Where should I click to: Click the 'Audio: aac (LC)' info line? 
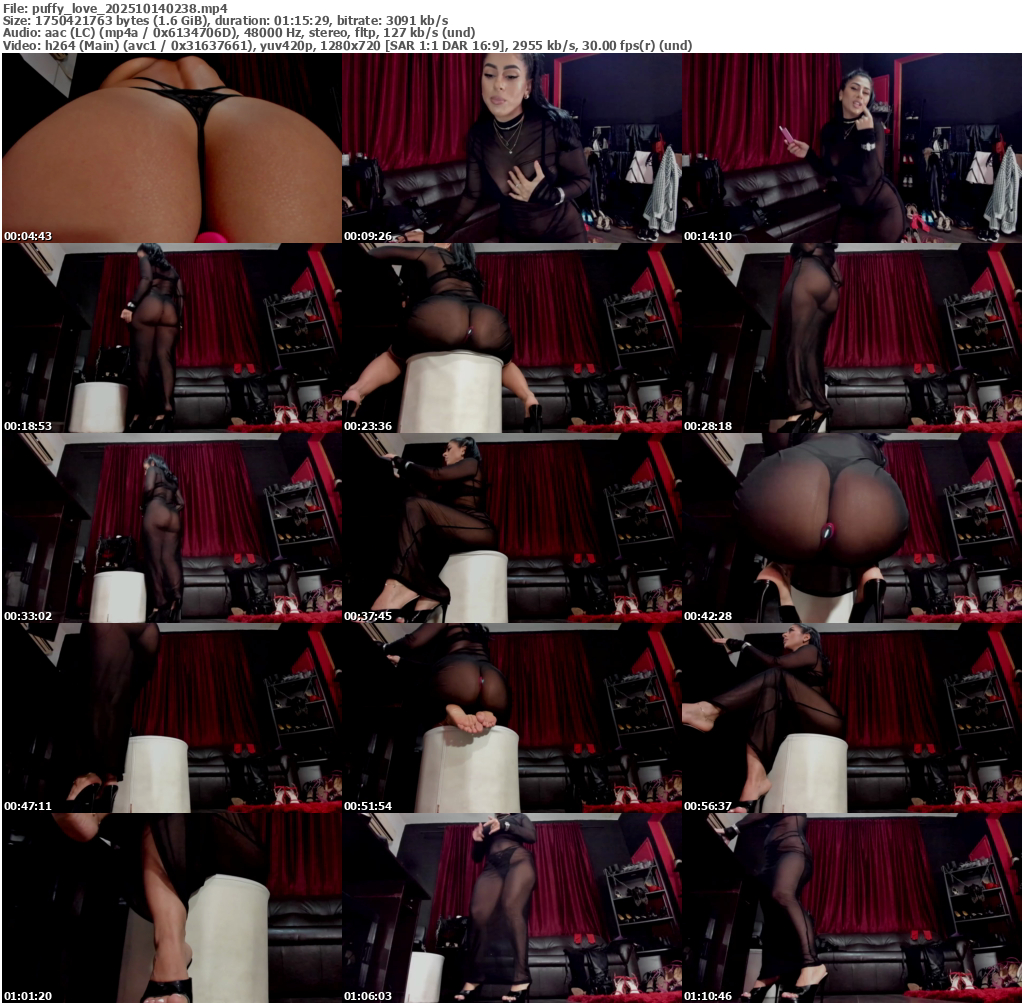tap(239, 33)
